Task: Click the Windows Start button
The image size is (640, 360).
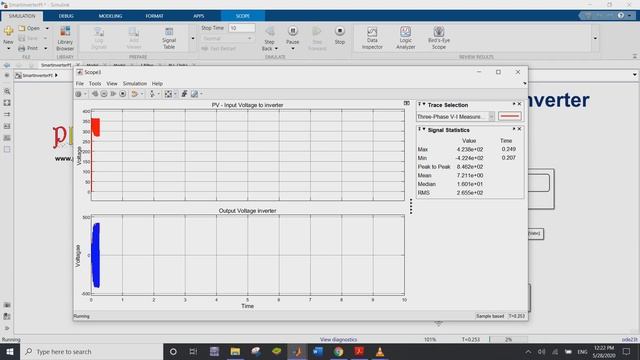Action: pos(9,351)
